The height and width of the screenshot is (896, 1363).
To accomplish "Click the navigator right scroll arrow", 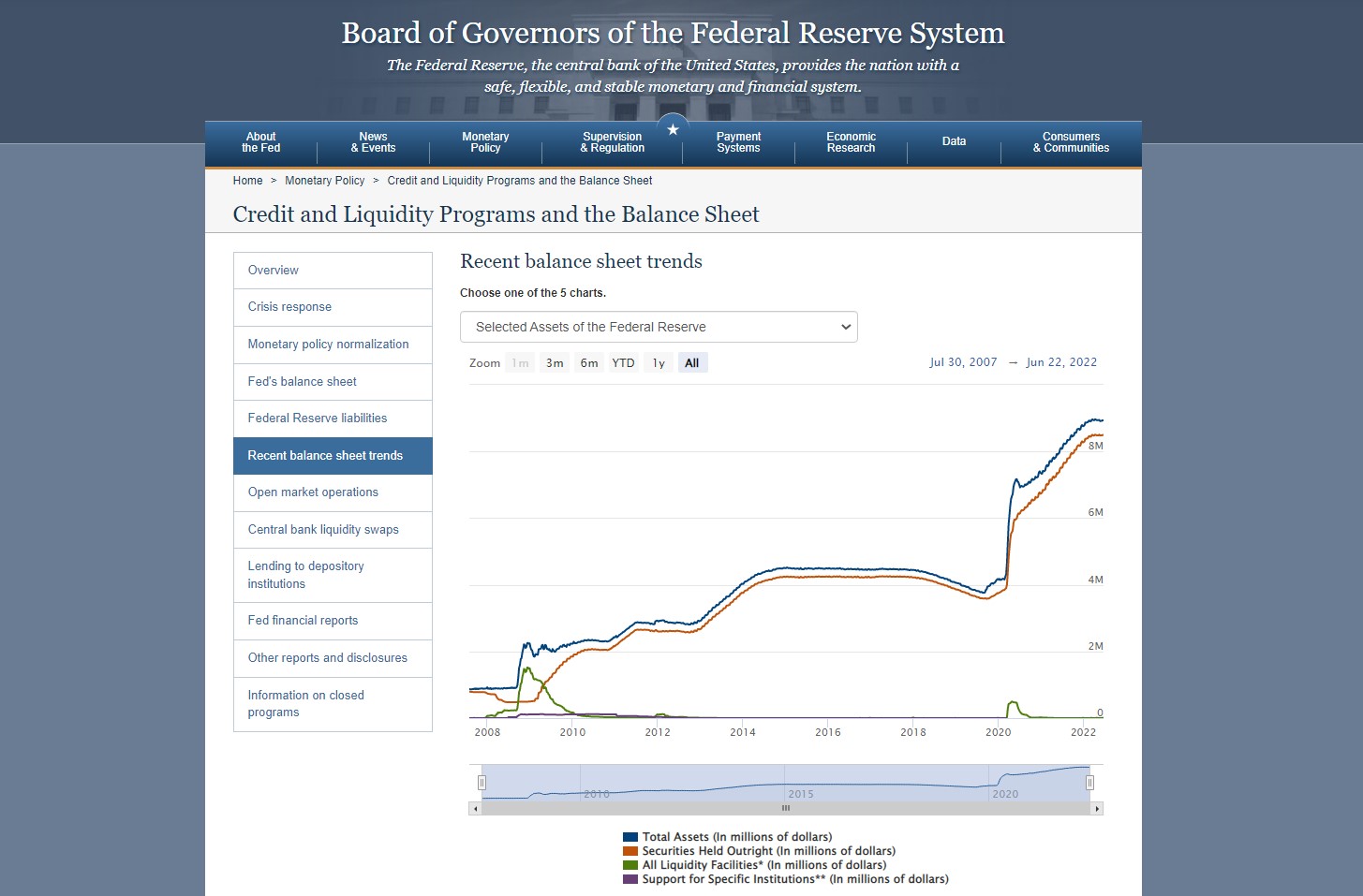I will click(1097, 808).
